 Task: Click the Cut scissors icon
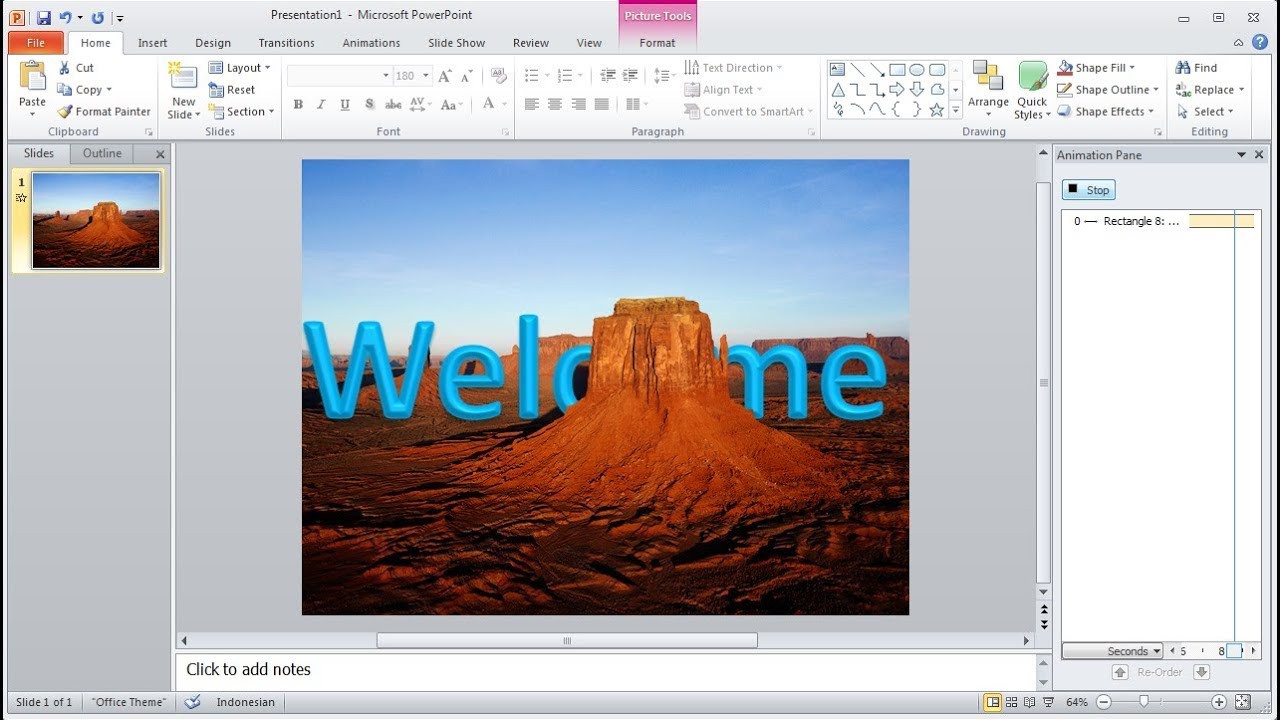coord(64,68)
